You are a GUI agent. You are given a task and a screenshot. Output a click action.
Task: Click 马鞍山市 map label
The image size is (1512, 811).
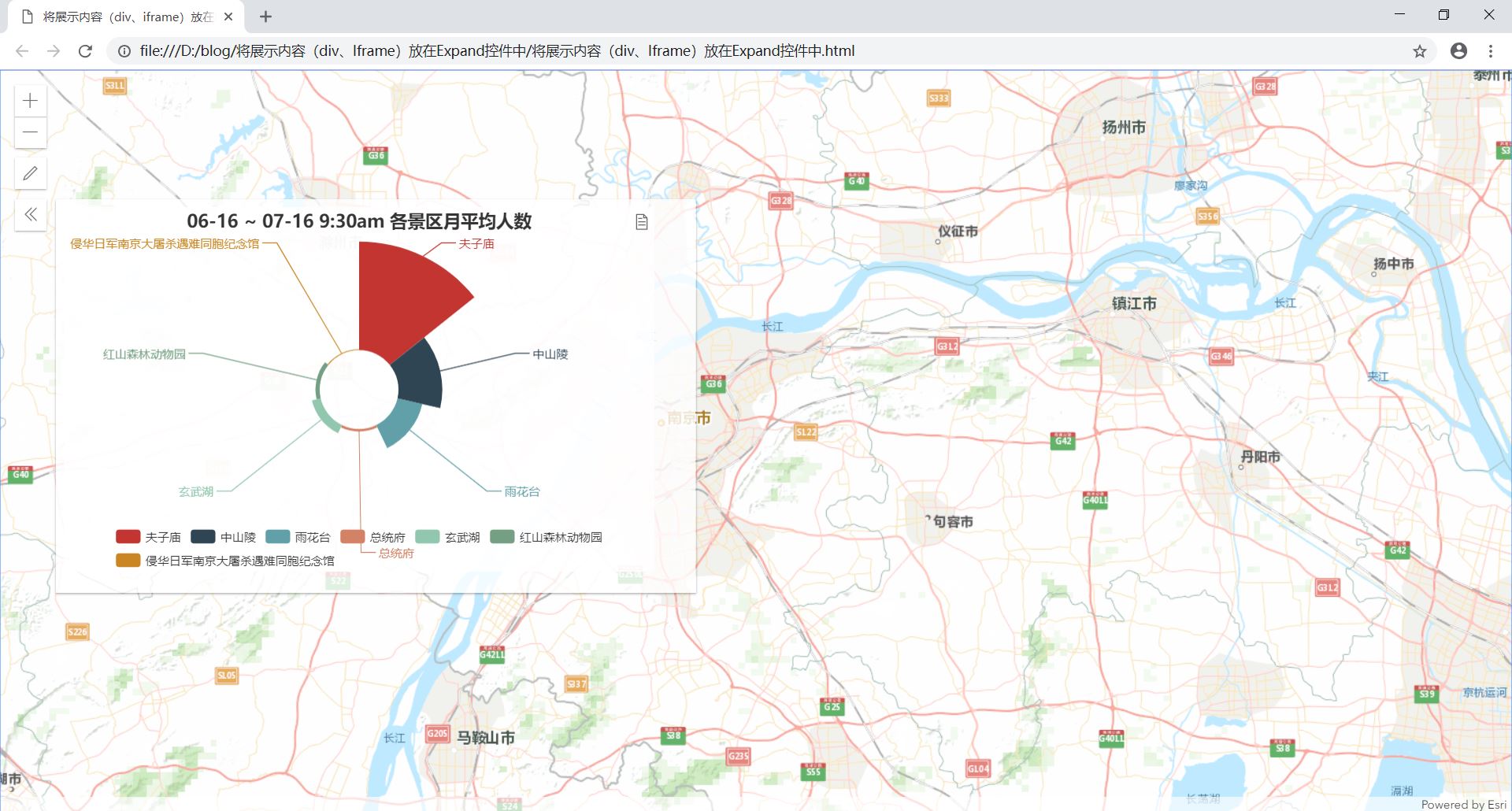[486, 738]
